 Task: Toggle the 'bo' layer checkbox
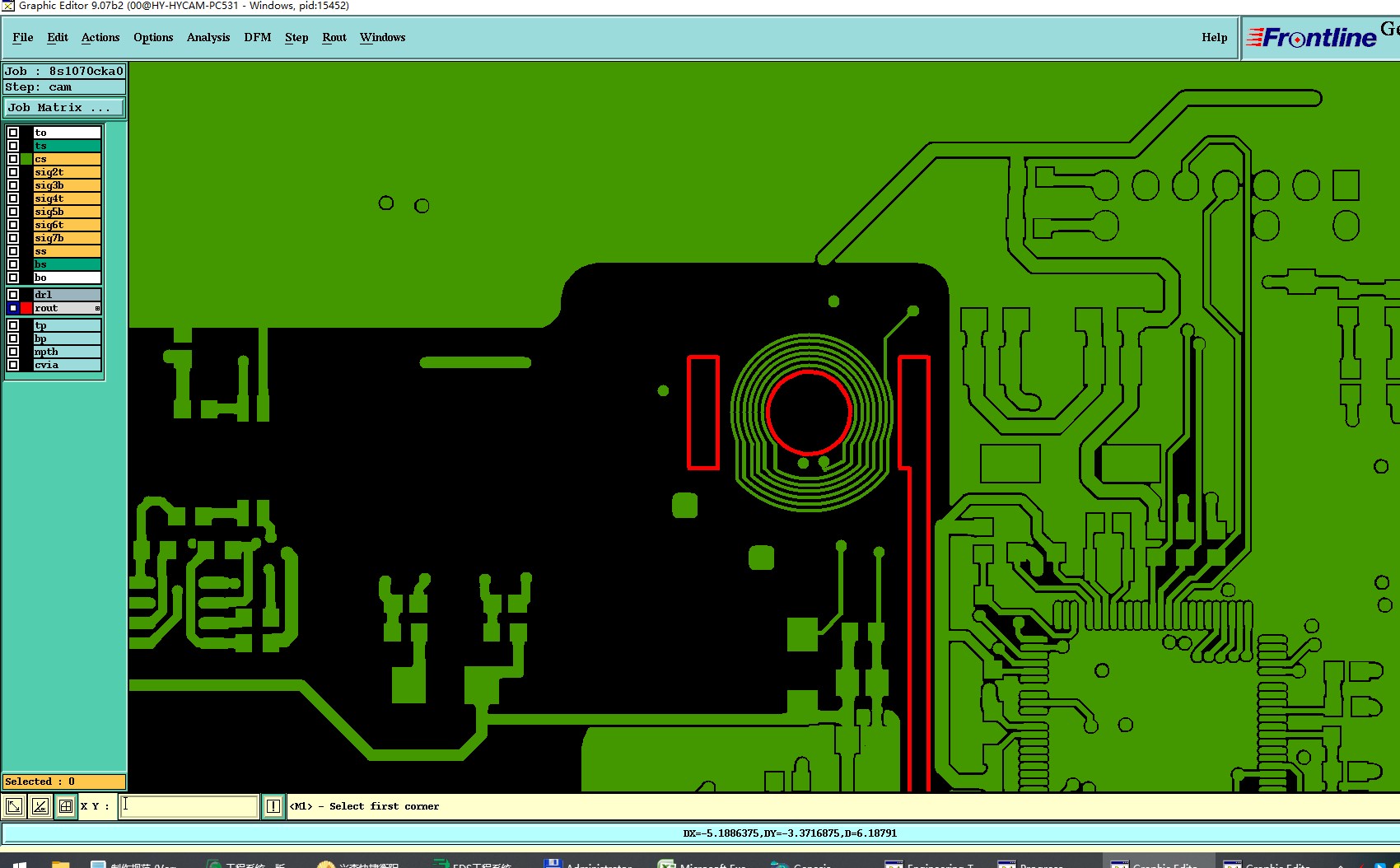tap(13, 278)
